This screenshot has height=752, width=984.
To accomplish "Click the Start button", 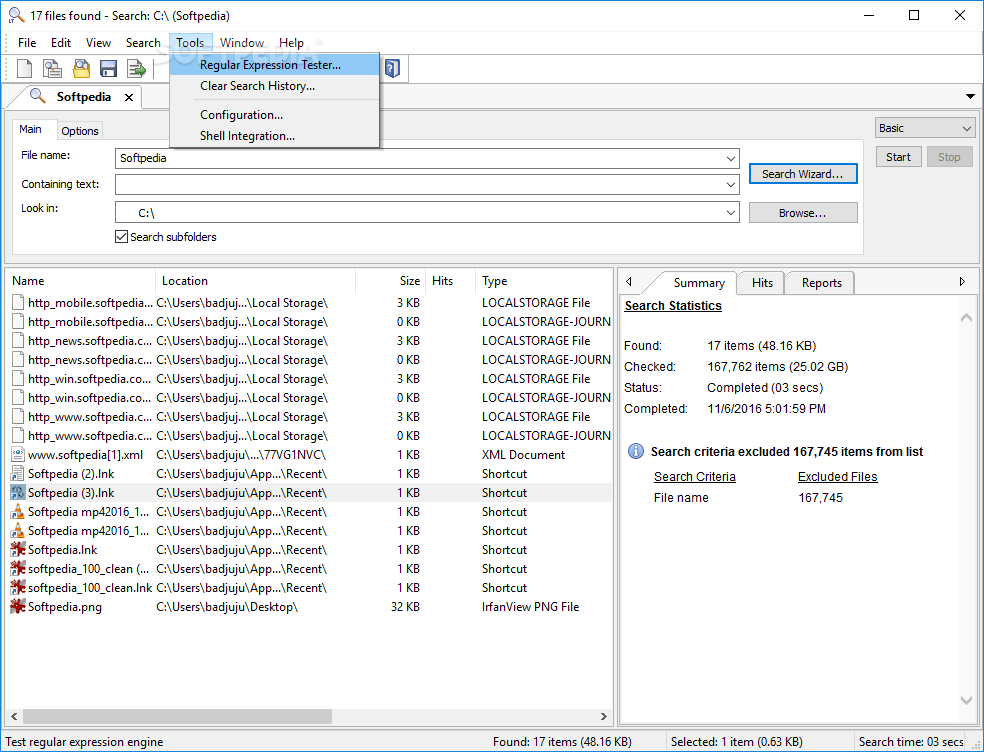I will point(898,157).
